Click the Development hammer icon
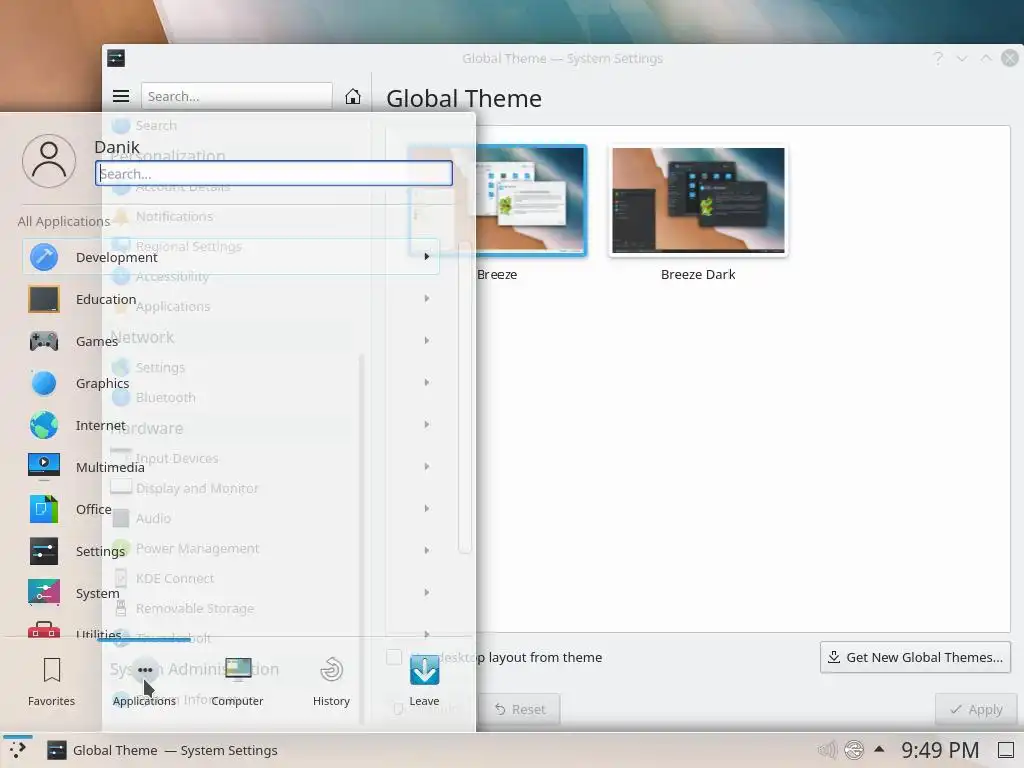1024x768 pixels. [x=44, y=257]
